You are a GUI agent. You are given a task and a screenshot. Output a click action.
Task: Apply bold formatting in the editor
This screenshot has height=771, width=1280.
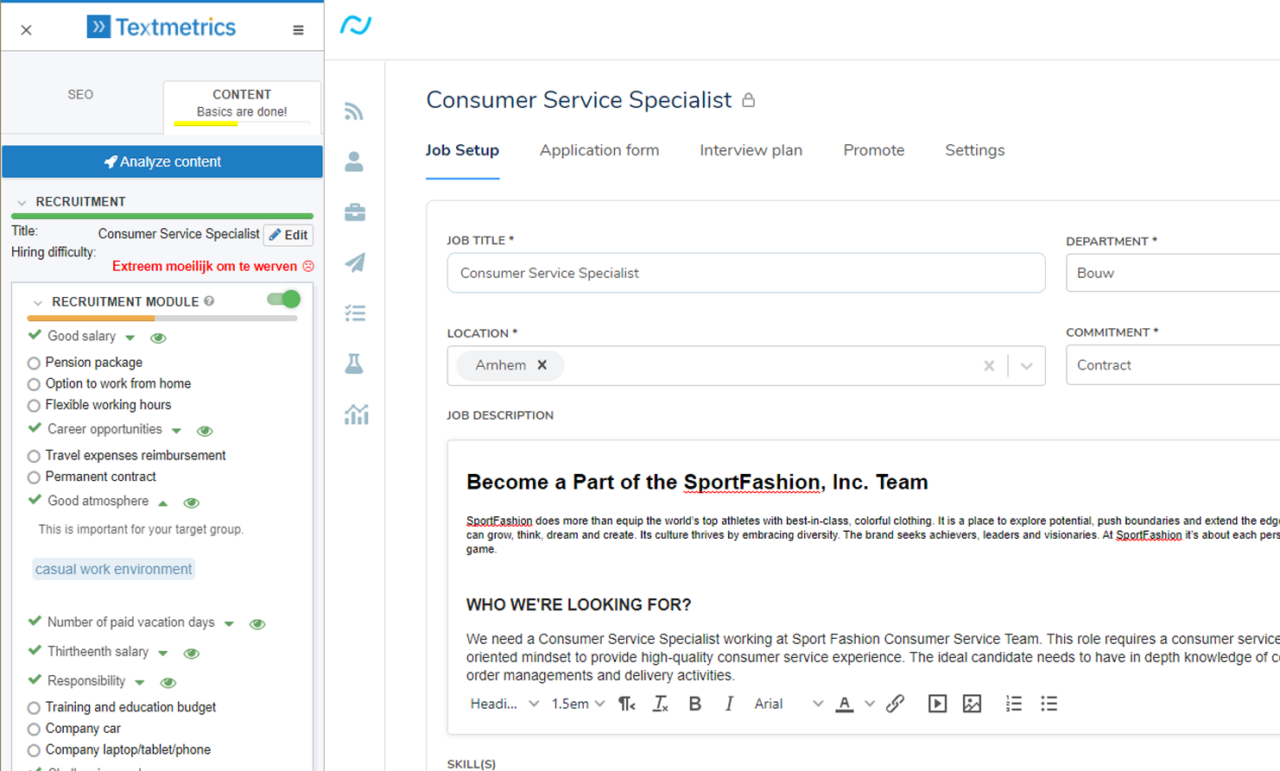point(695,703)
